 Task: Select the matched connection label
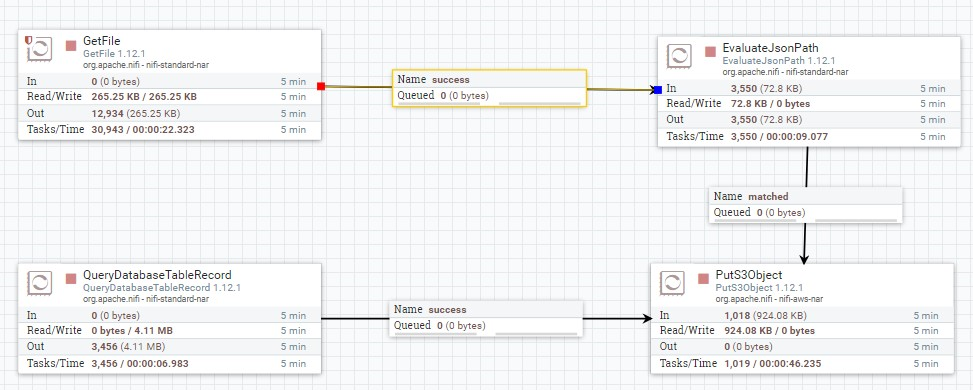coord(805,204)
